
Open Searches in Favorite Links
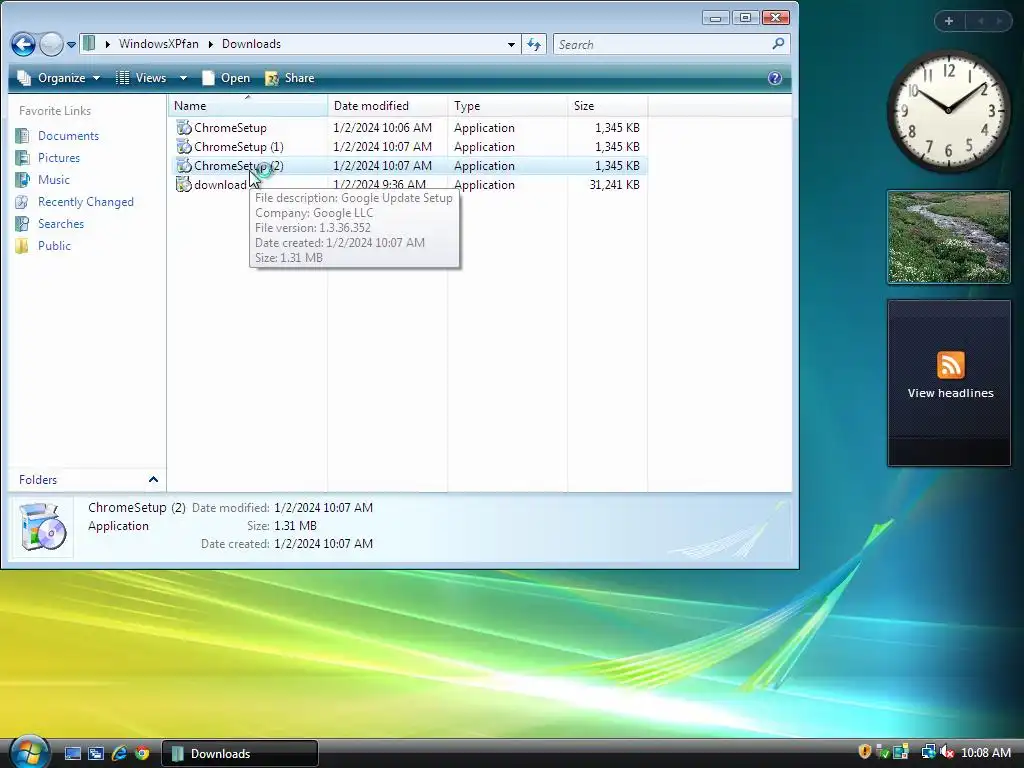61,223
